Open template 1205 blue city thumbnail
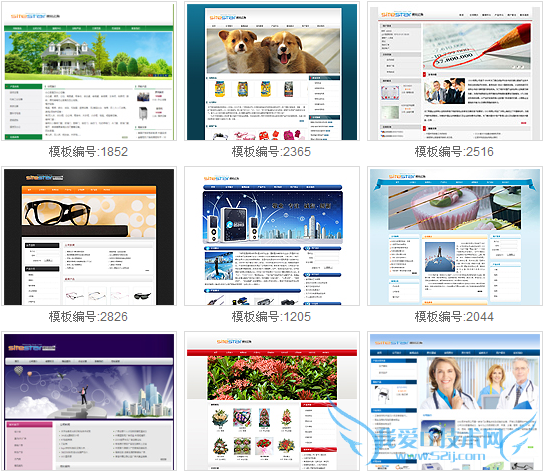 (272, 236)
